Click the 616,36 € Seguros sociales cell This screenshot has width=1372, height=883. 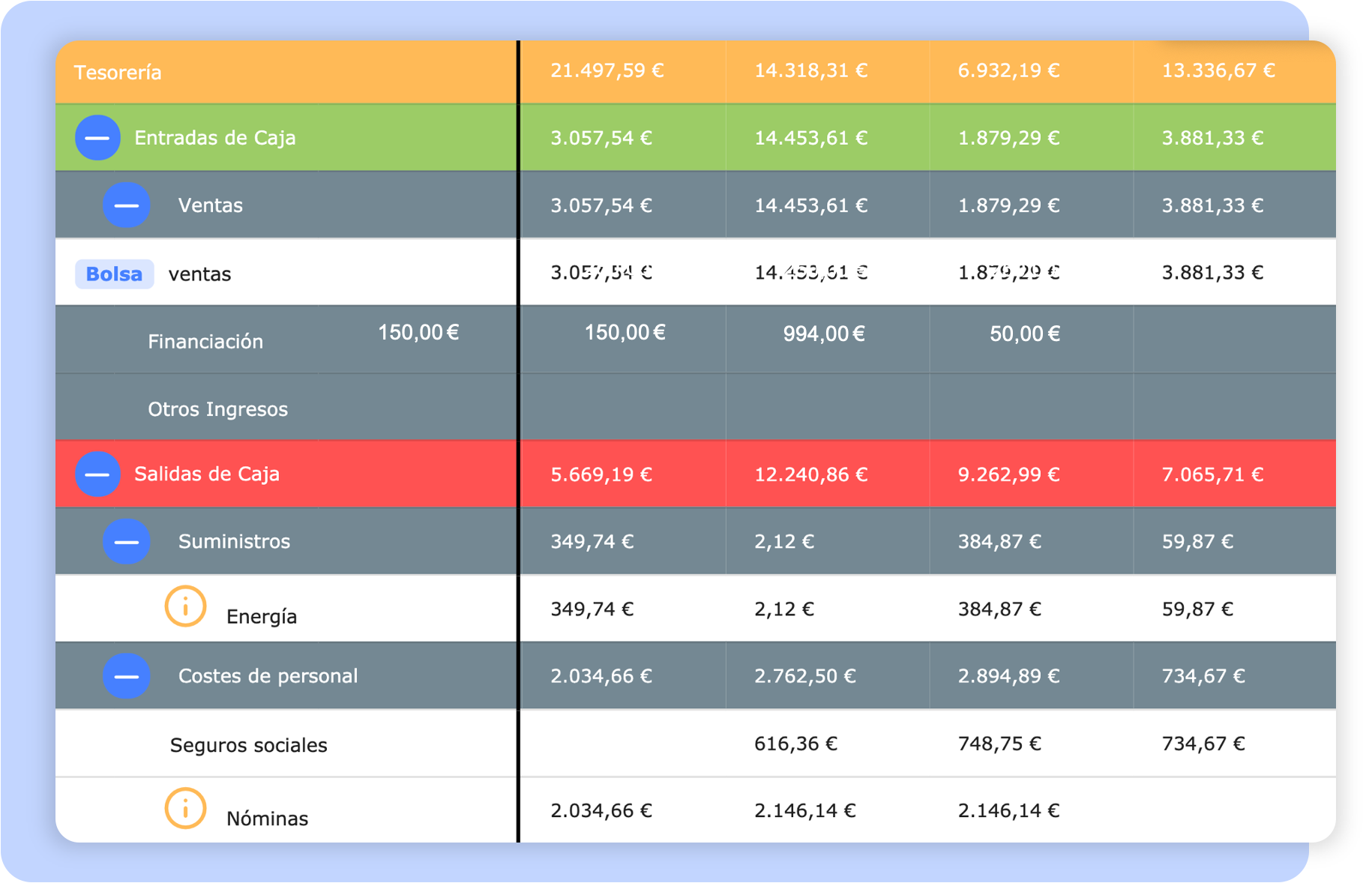tap(795, 744)
